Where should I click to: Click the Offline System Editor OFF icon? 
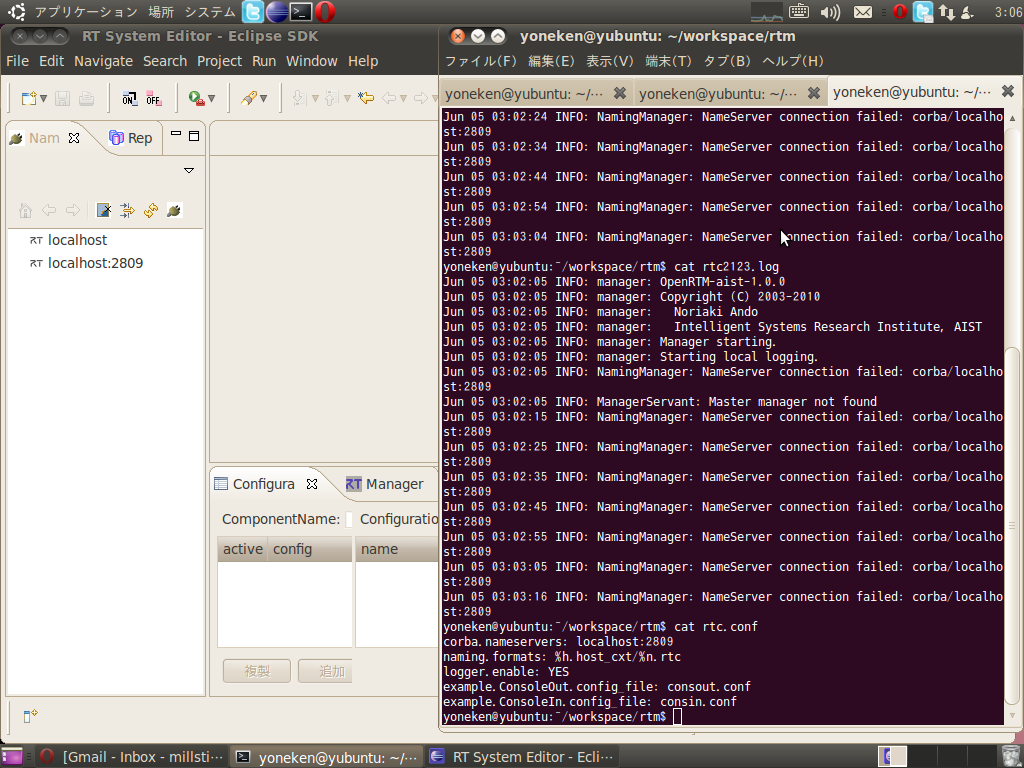(x=153, y=99)
